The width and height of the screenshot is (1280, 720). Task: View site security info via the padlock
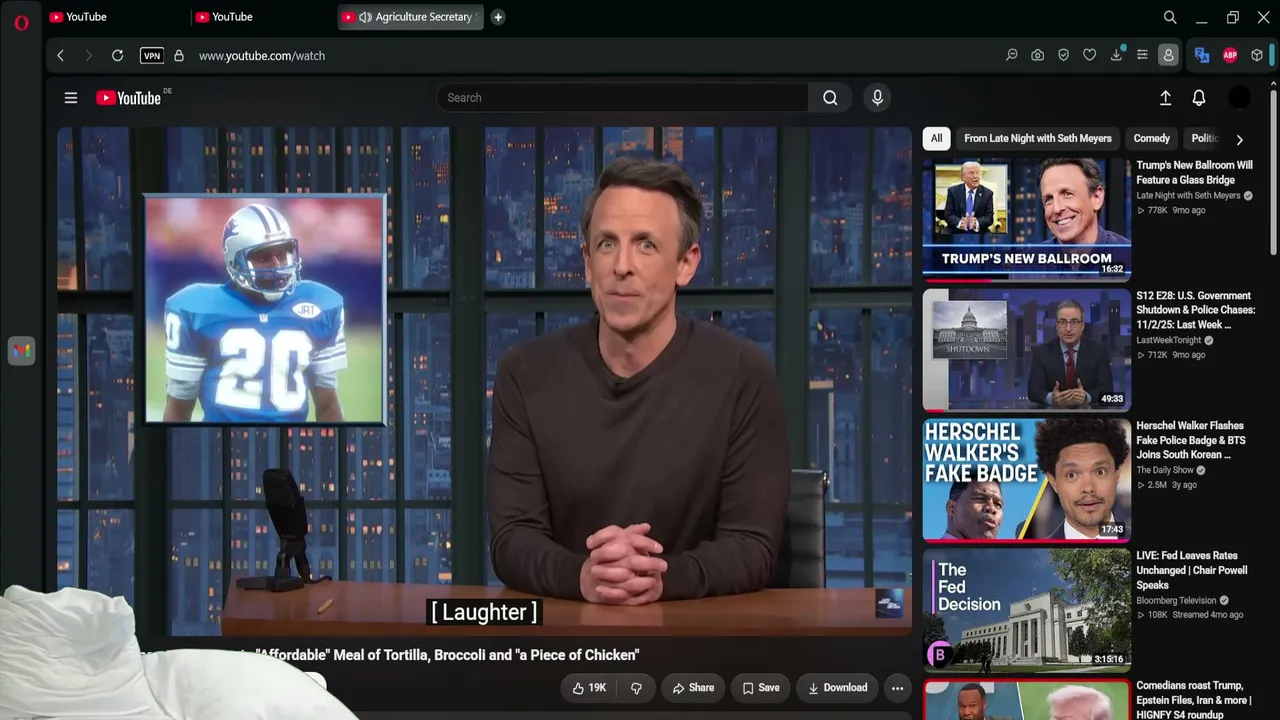179,56
